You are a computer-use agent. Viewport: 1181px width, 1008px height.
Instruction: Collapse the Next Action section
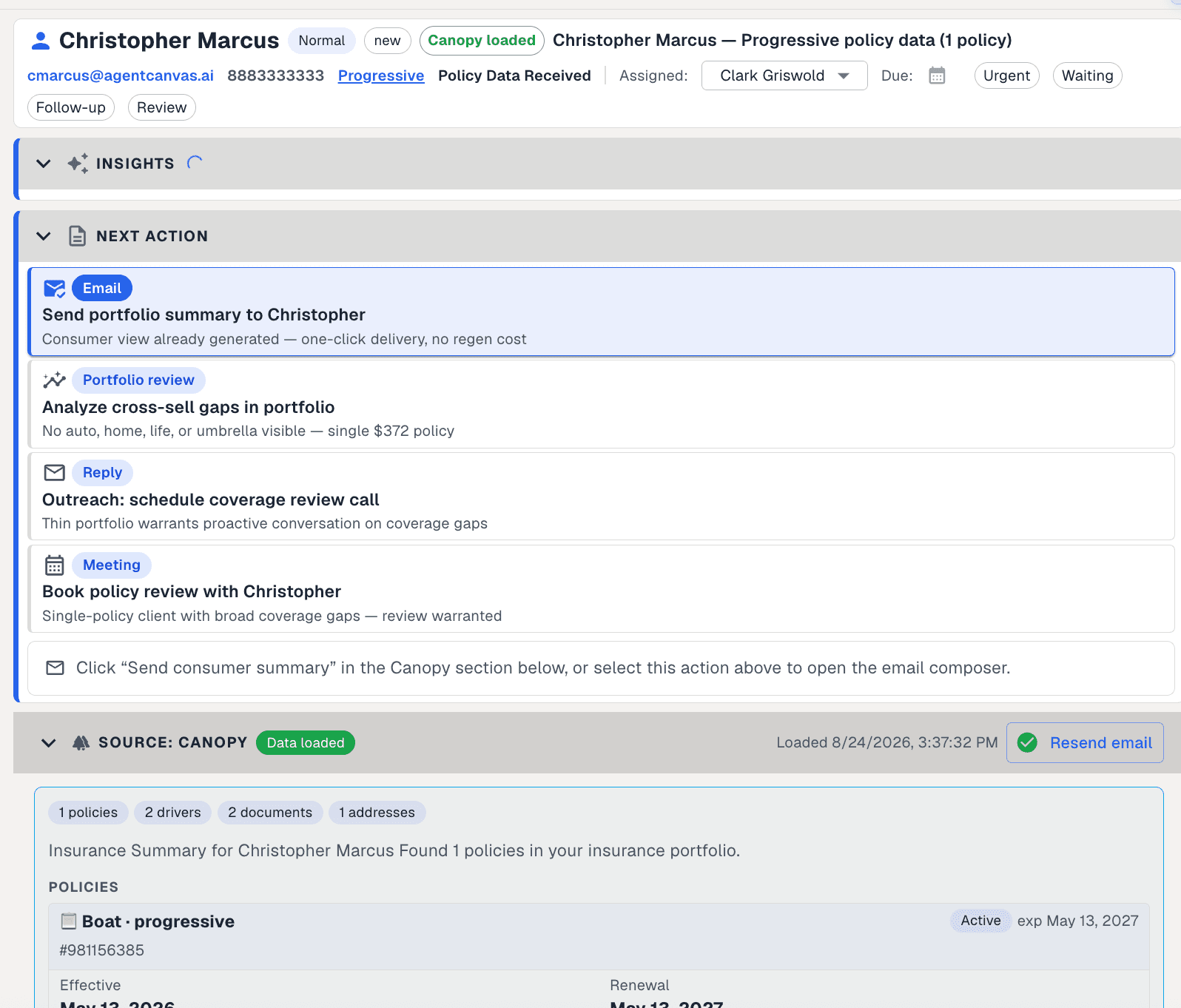click(x=44, y=236)
